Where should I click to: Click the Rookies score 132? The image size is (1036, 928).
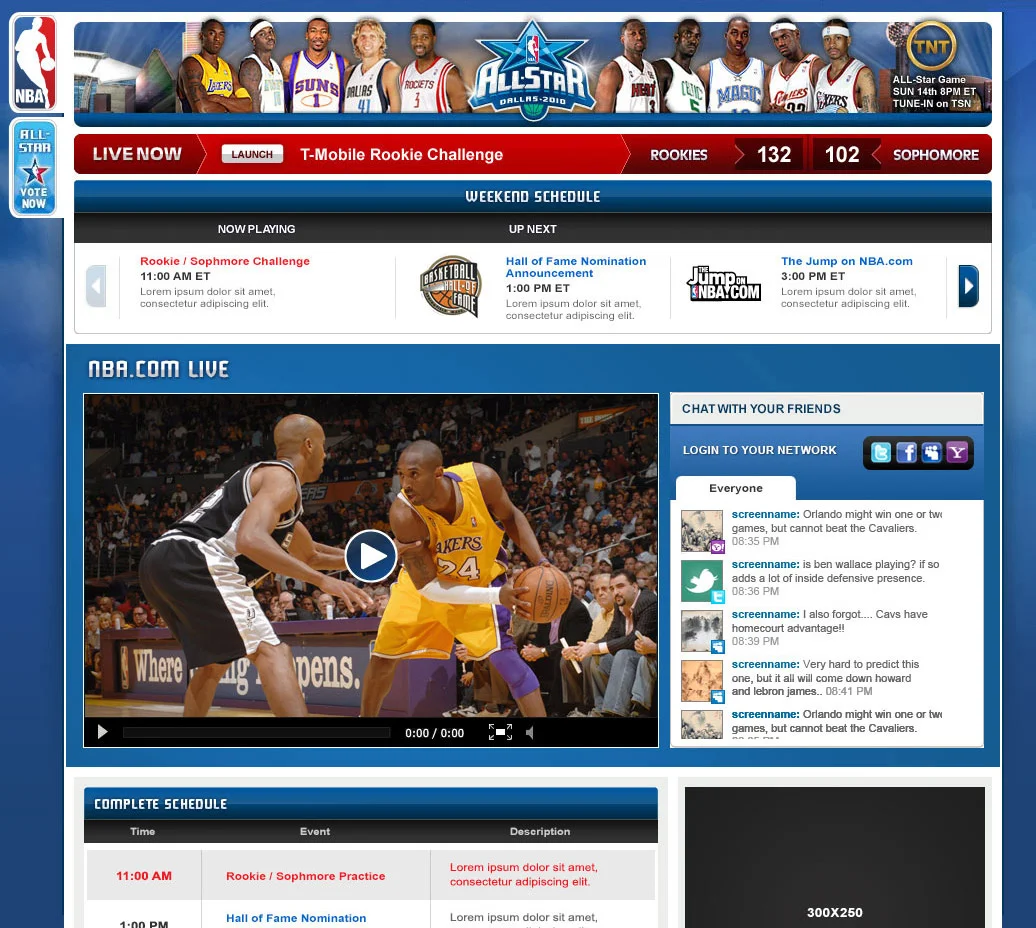click(x=774, y=155)
